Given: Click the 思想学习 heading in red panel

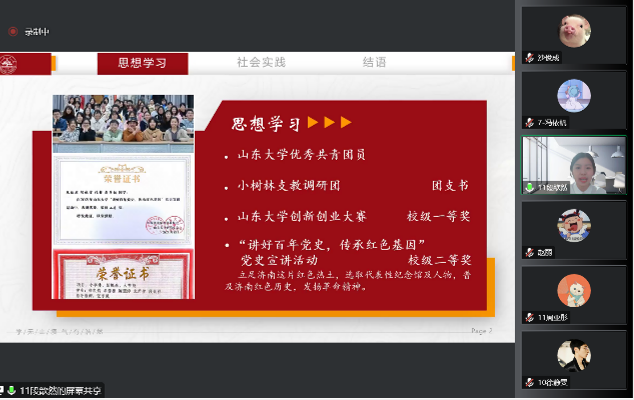Looking at the screenshot, I should tap(266, 123).
